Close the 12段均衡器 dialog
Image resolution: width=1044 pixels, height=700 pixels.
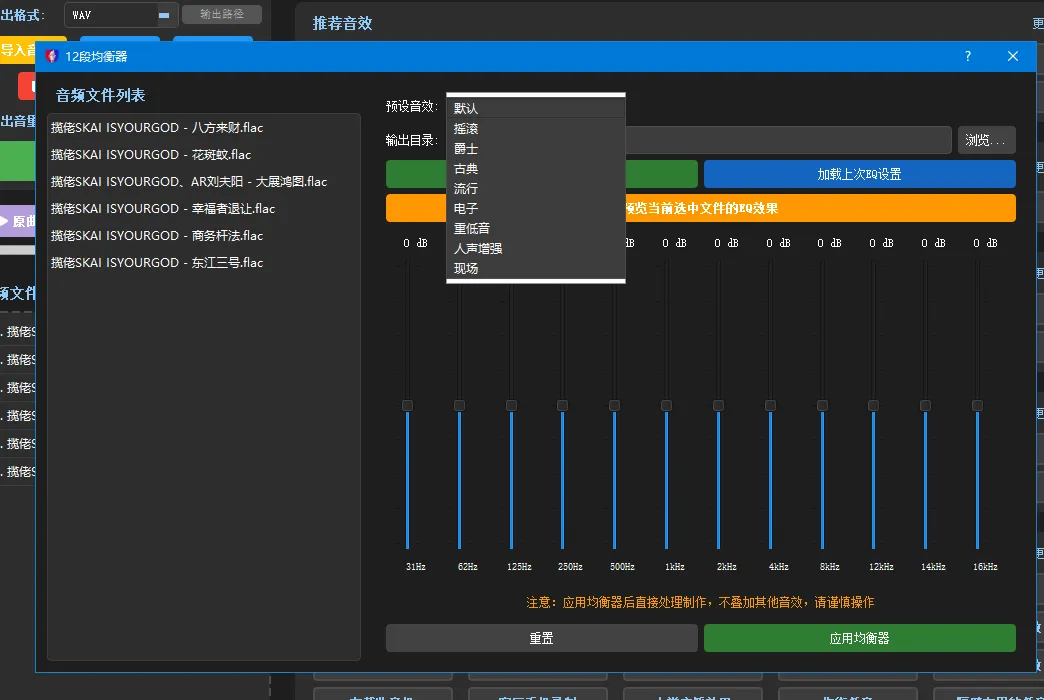[x=1013, y=56]
